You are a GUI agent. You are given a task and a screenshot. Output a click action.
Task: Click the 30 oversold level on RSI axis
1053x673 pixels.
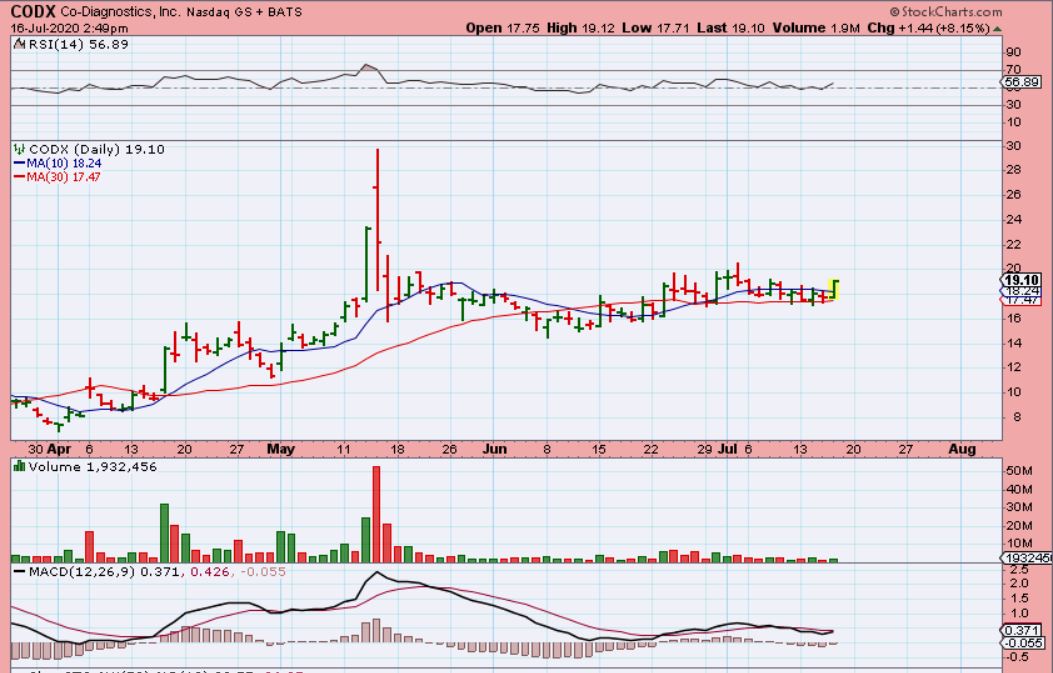point(1013,105)
